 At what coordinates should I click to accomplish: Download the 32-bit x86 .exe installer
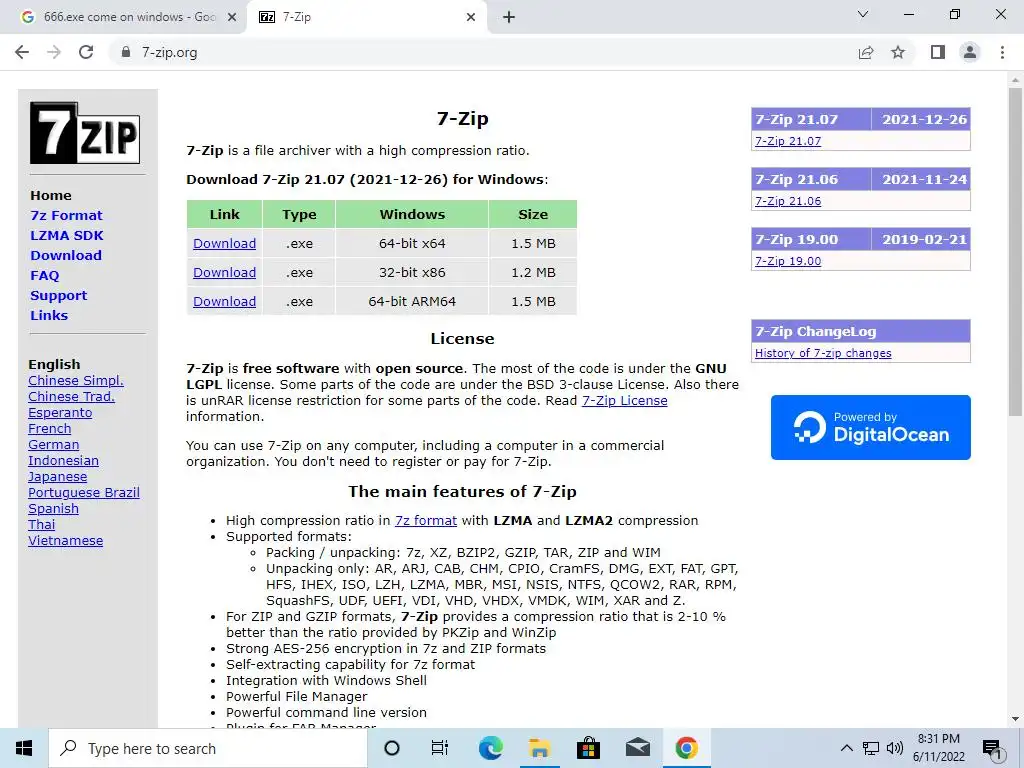(225, 272)
